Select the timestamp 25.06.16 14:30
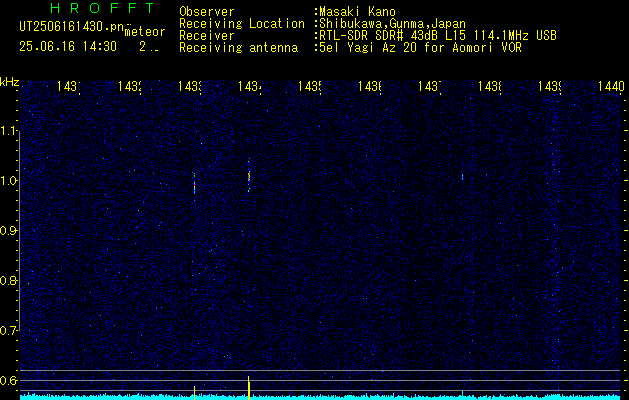The height and width of the screenshot is (400, 629). [68, 47]
